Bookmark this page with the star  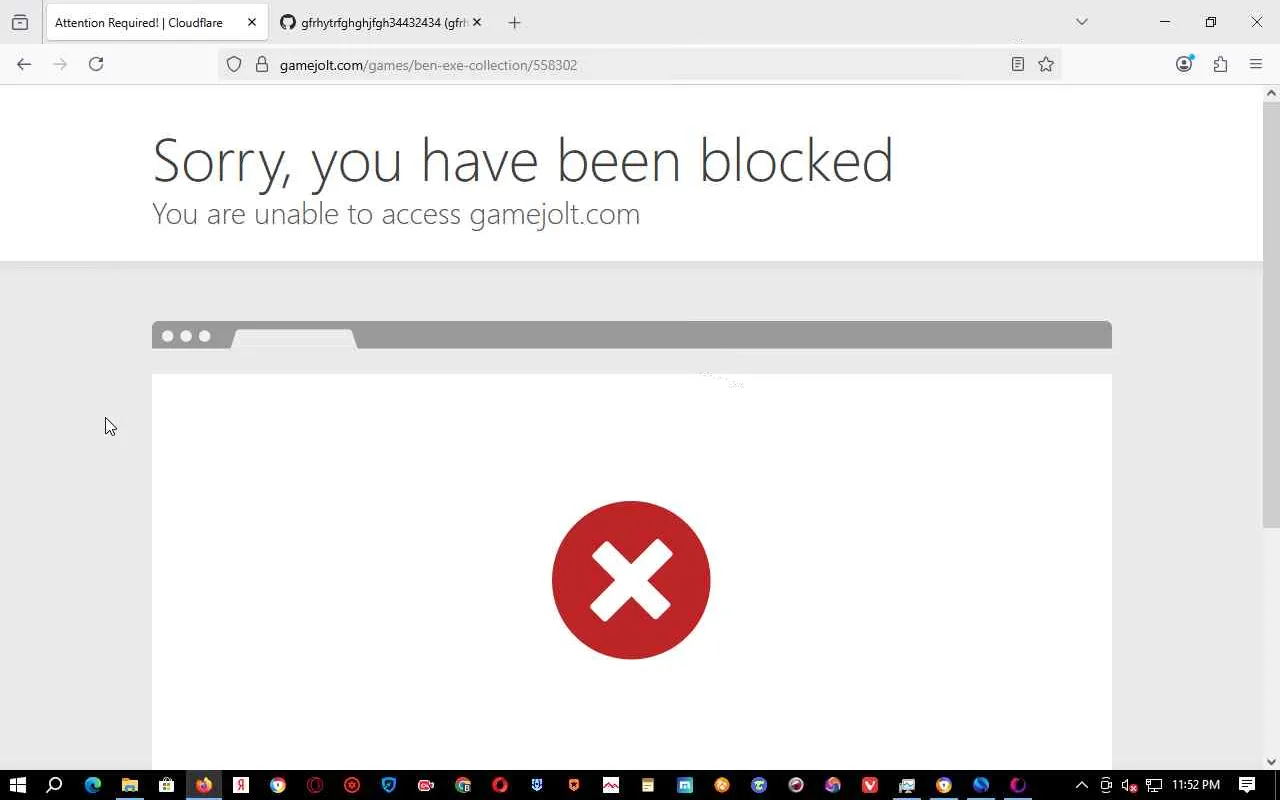(1046, 64)
